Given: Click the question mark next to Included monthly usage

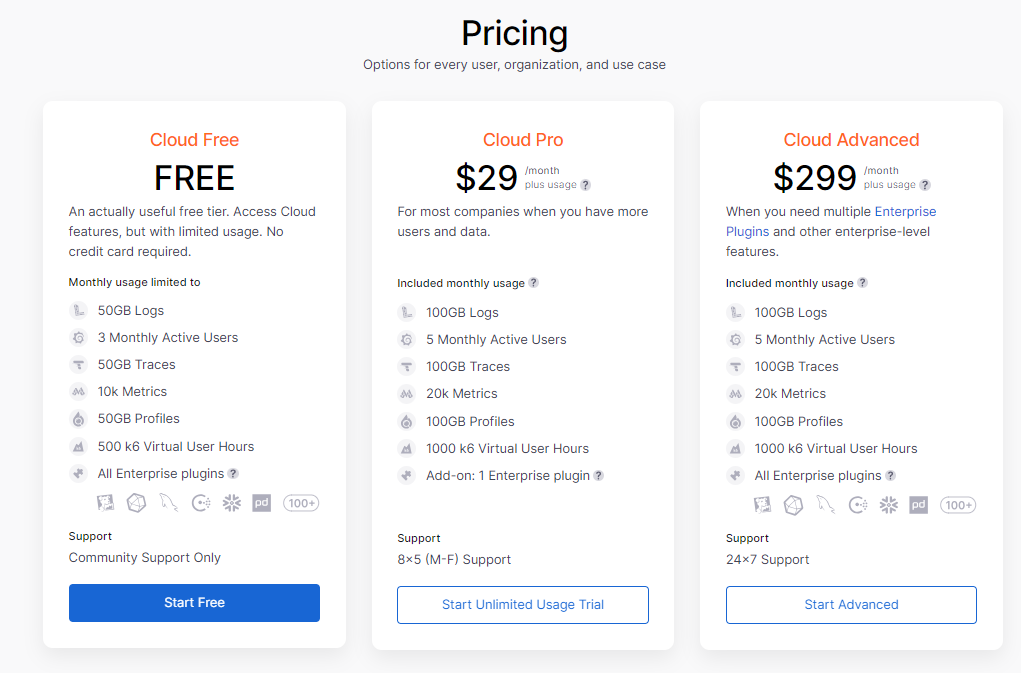Looking at the screenshot, I should pyautogui.click(x=534, y=283).
